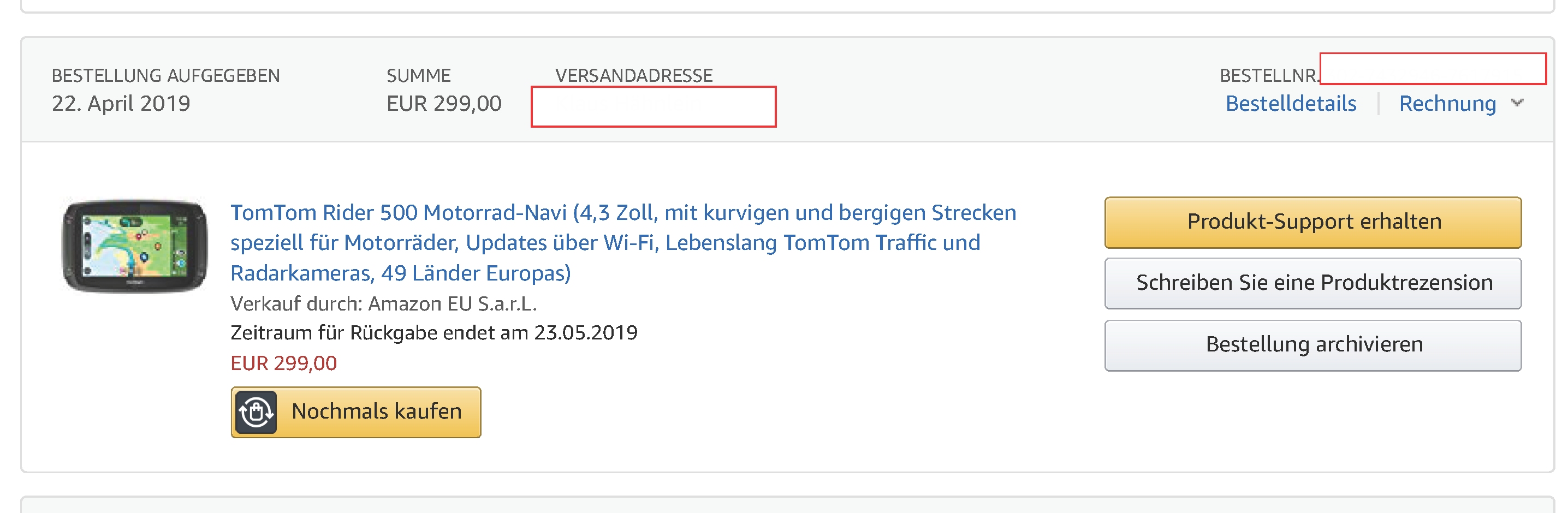Click the Bestelldetails link
Screen dimensions: 1568x513
pyautogui.click(x=1291, y=104)
